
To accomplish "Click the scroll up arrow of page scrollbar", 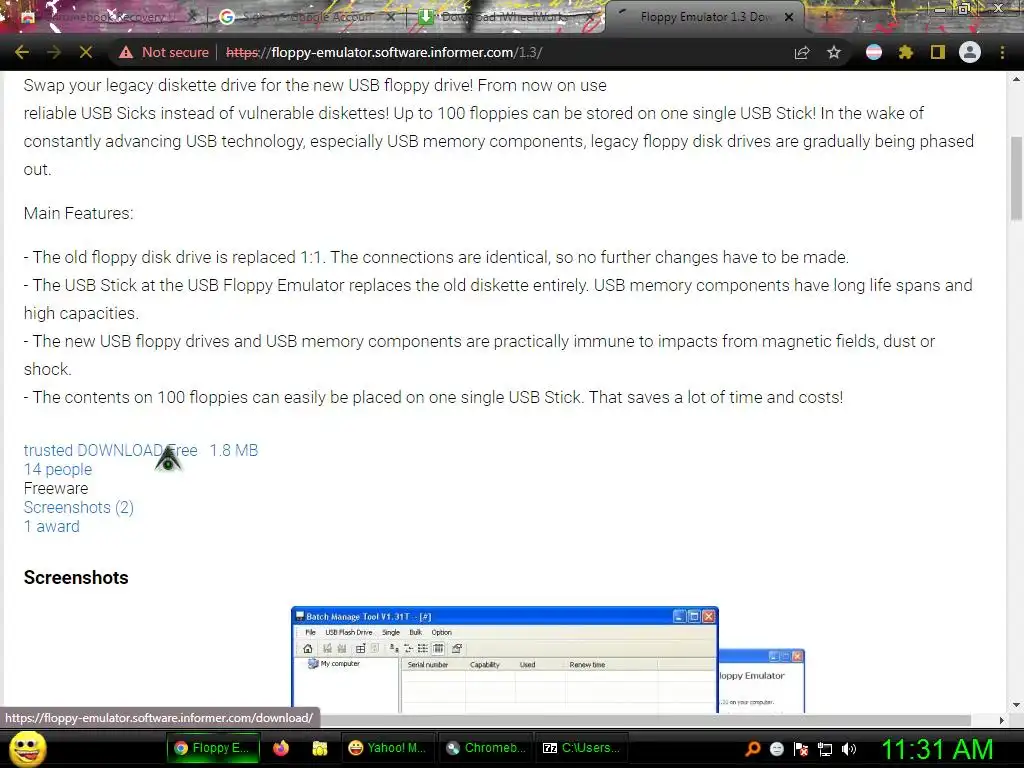I will coord(1016,79).
